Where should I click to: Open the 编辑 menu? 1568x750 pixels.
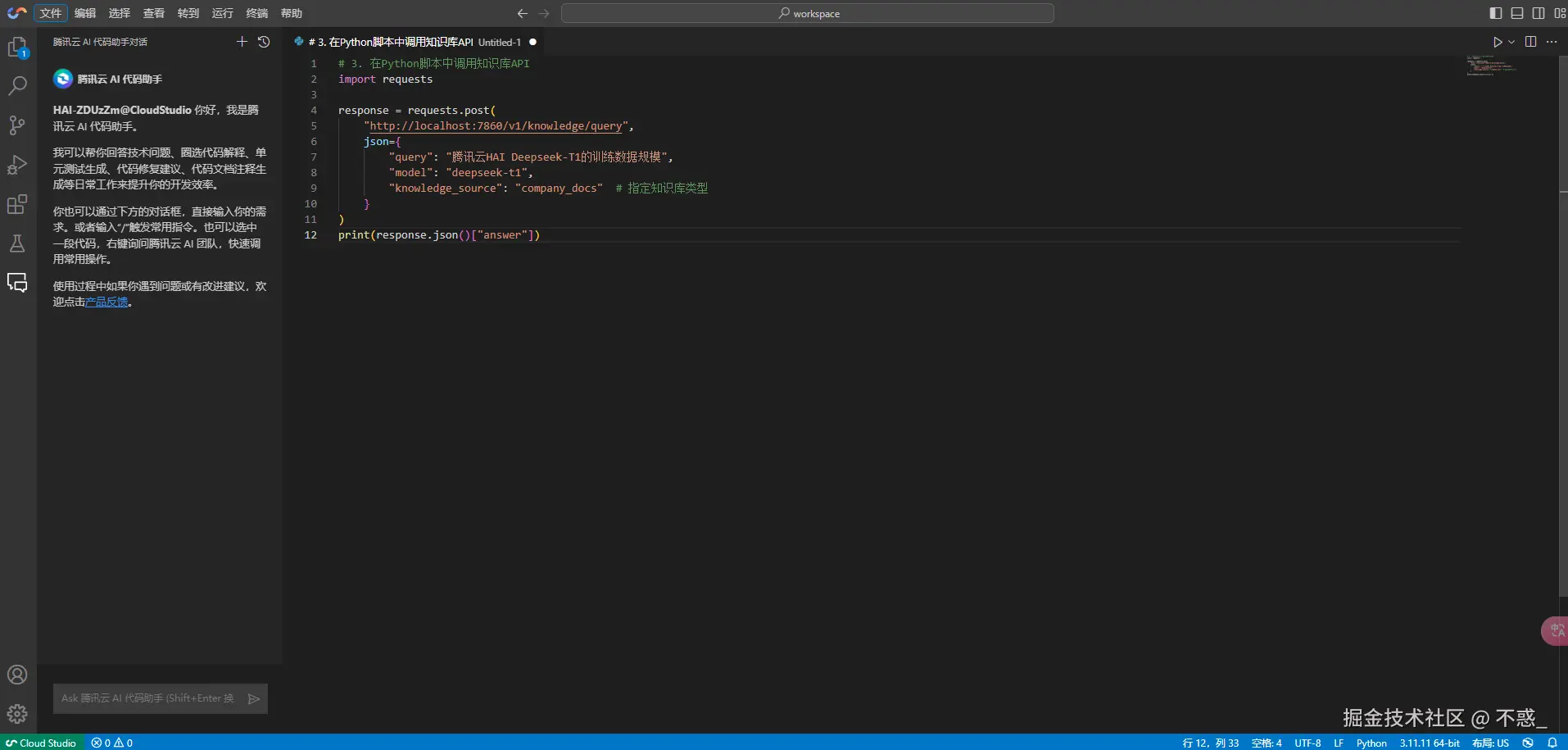(85, 13)
